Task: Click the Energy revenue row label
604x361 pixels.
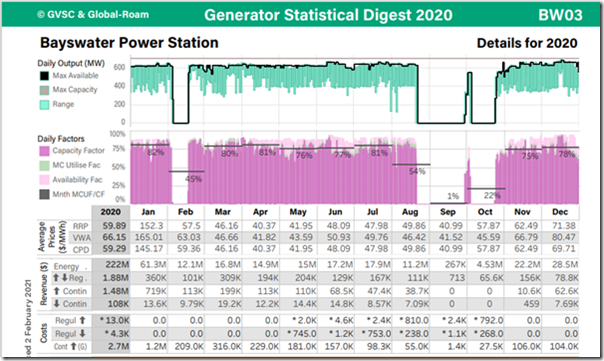Action: pyautogui.click(x=66, y=266)
